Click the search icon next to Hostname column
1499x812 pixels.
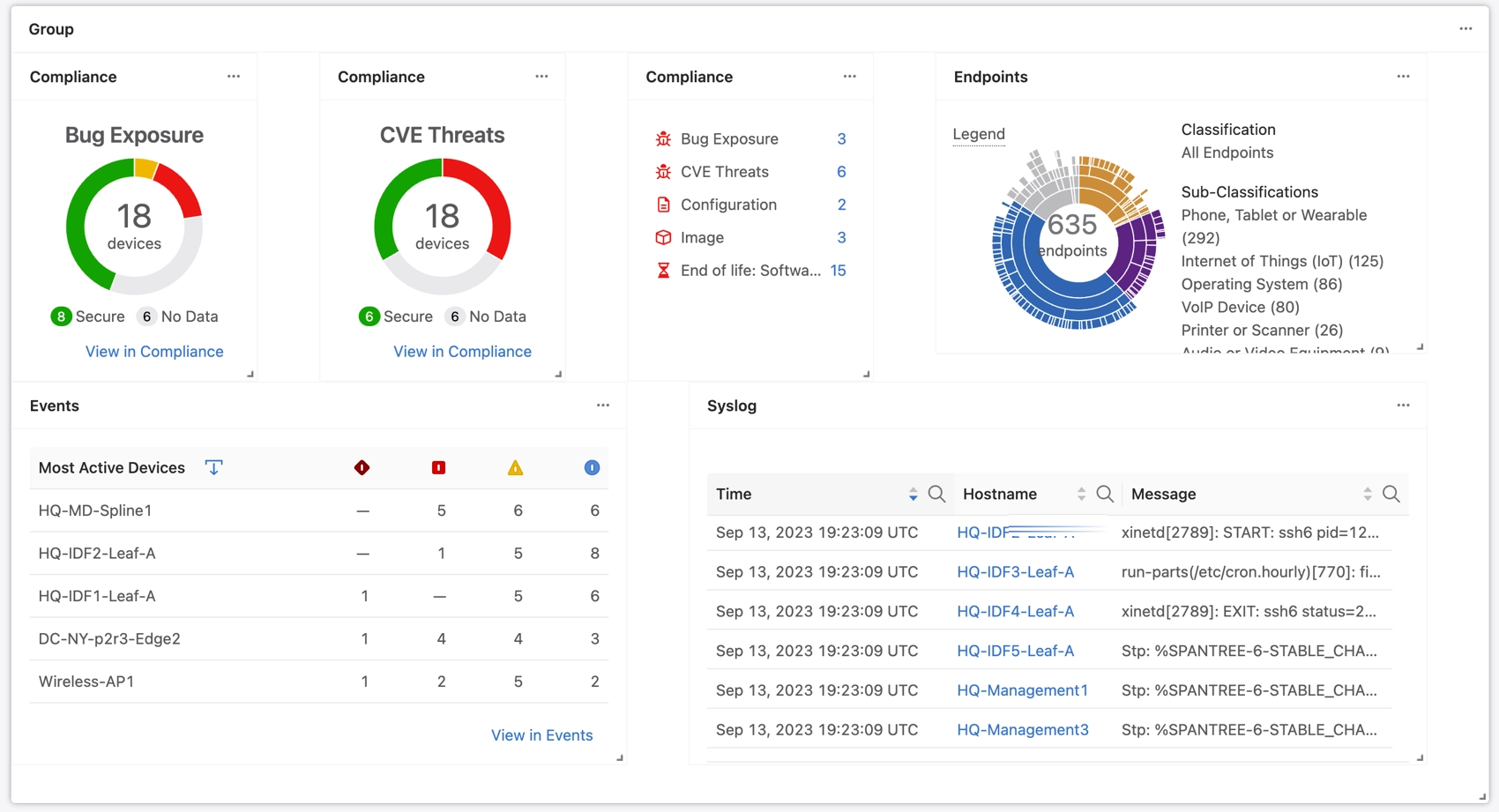tap(1105, 494)
